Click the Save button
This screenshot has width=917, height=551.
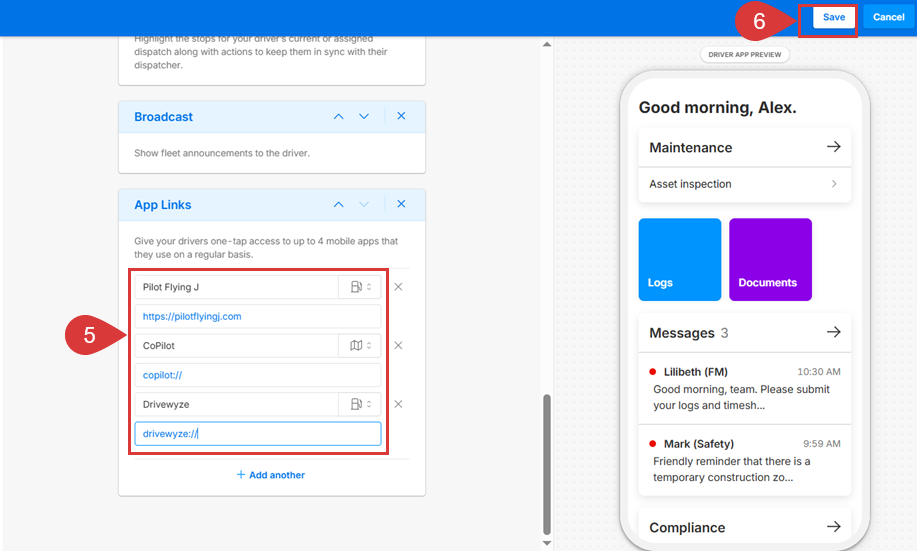pyautogui.click(x=833, y=17)
